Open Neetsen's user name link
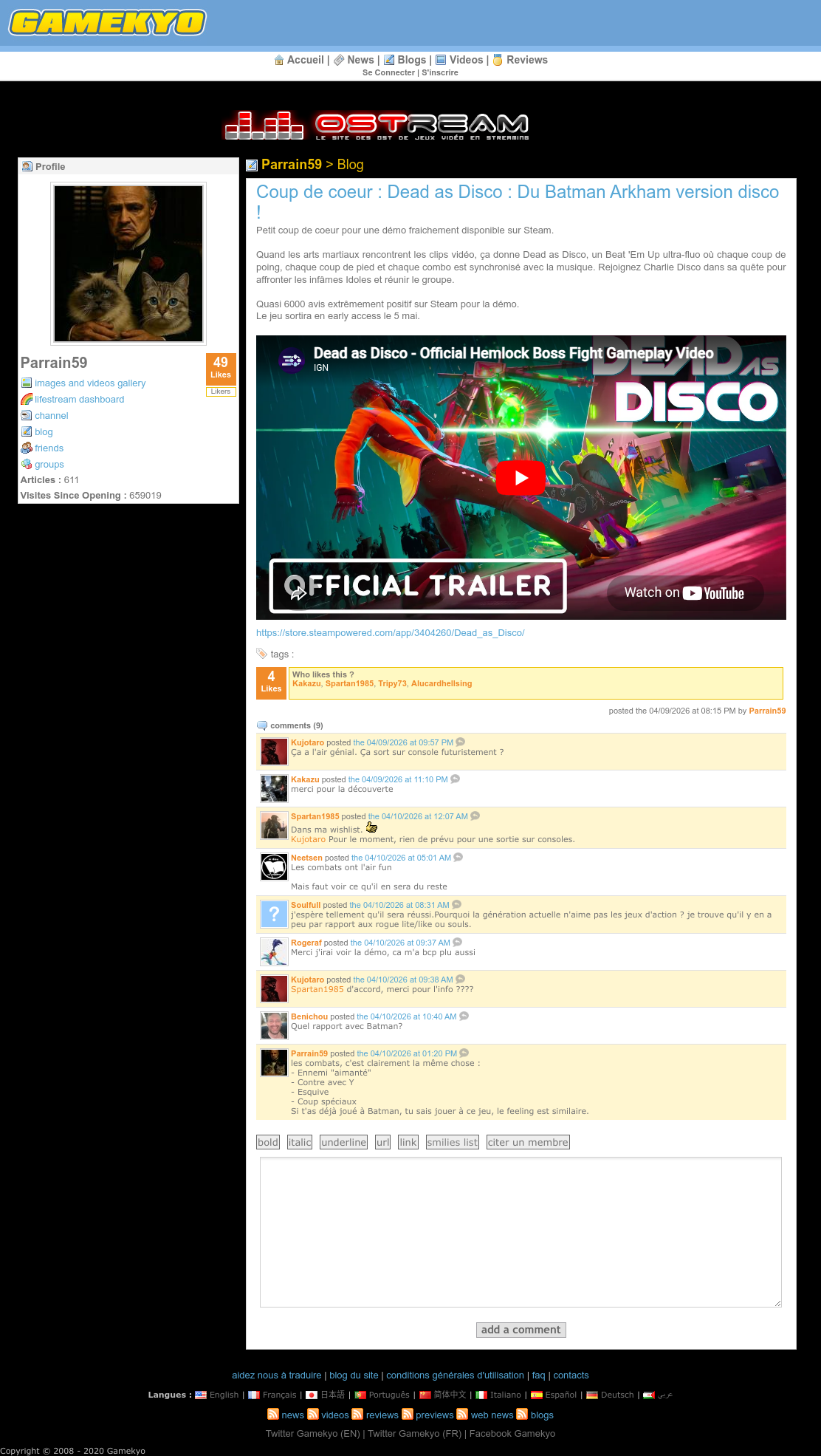821x1456 pixels. pyautogui.click(x=306, y=858)
